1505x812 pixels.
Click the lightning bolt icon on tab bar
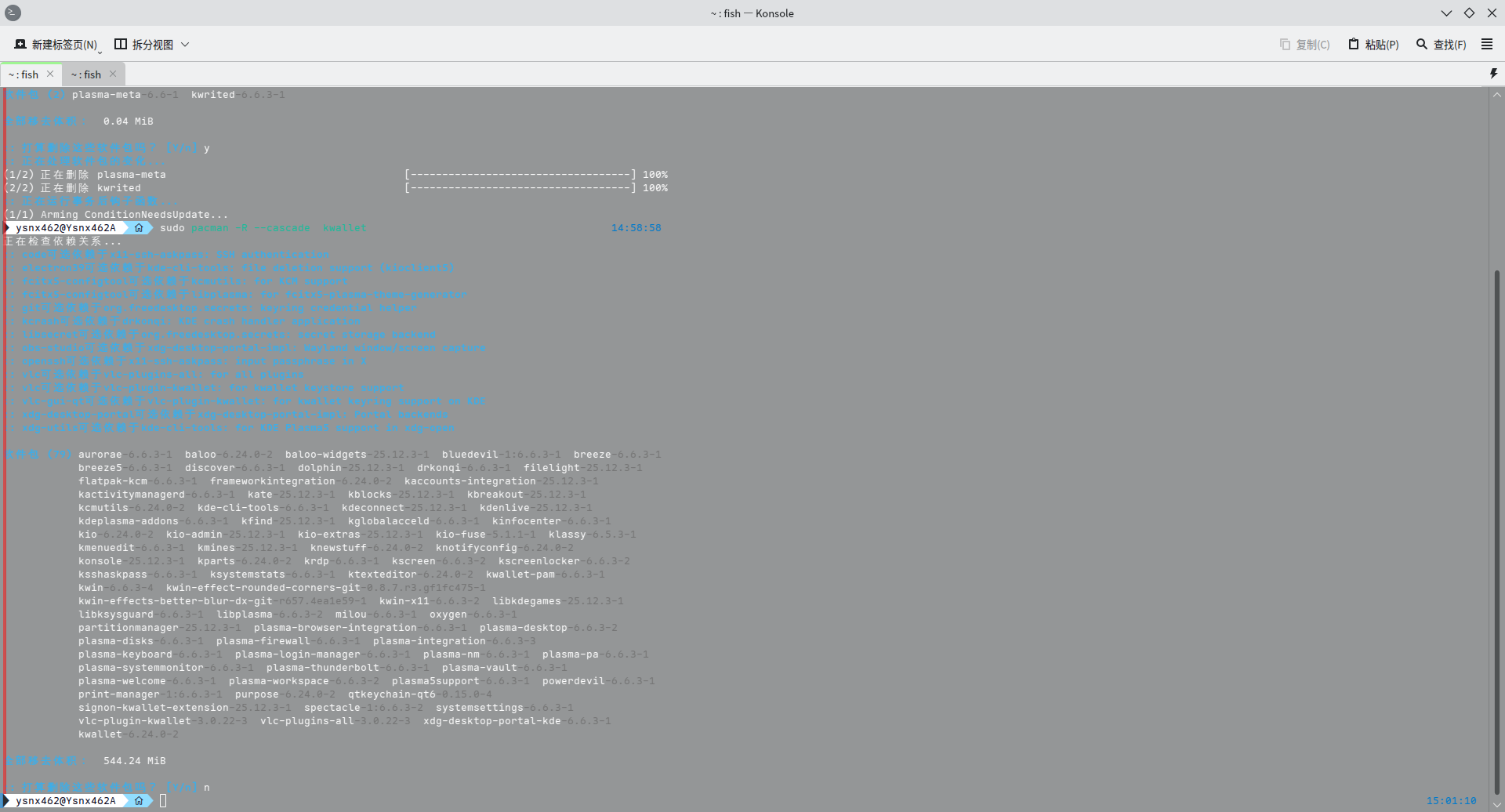point(1493,74)
